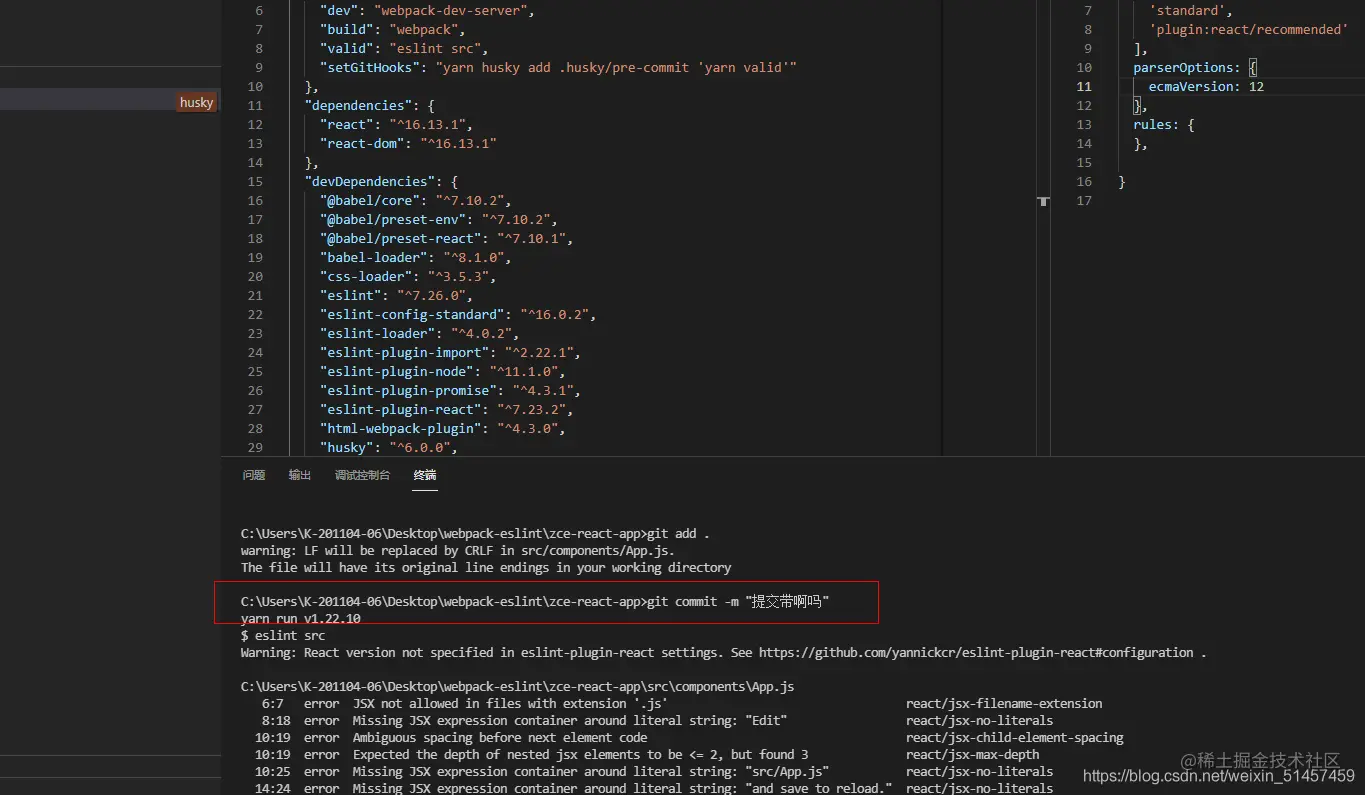Click the "eslint-plugin-node" entry
The width and height of the screenshot is (1365, 795).
(442, 372)
